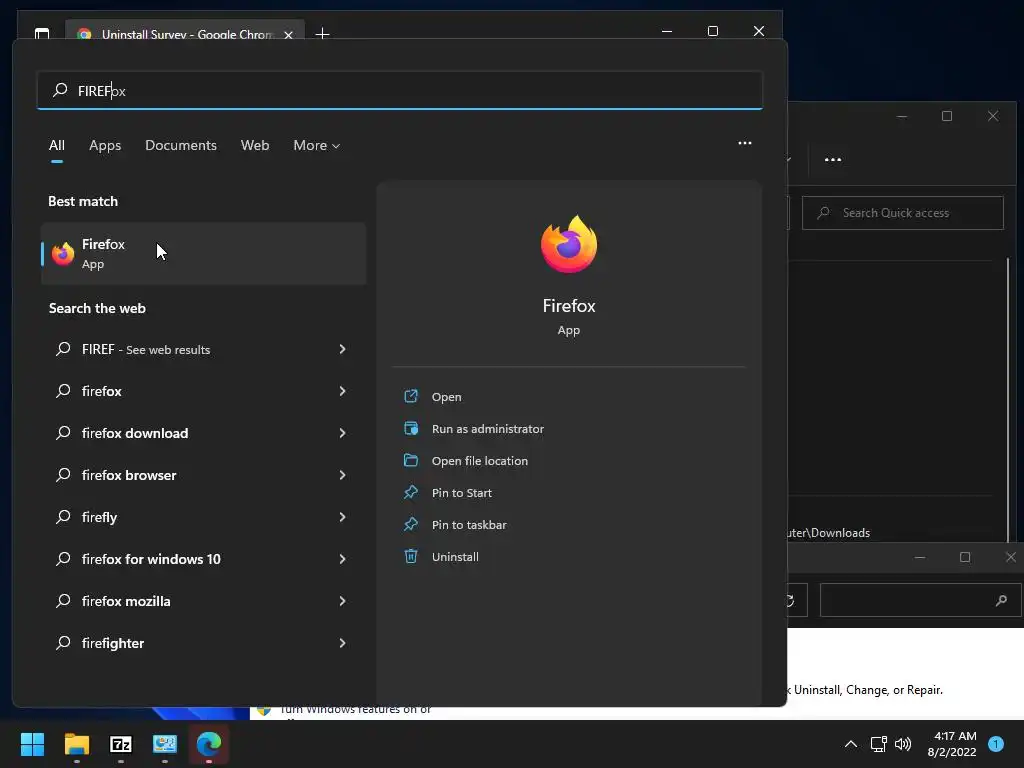Select Uninstall Survey Chrome tab
This screenshot has height=768, width=1024.
pos(185,33)
